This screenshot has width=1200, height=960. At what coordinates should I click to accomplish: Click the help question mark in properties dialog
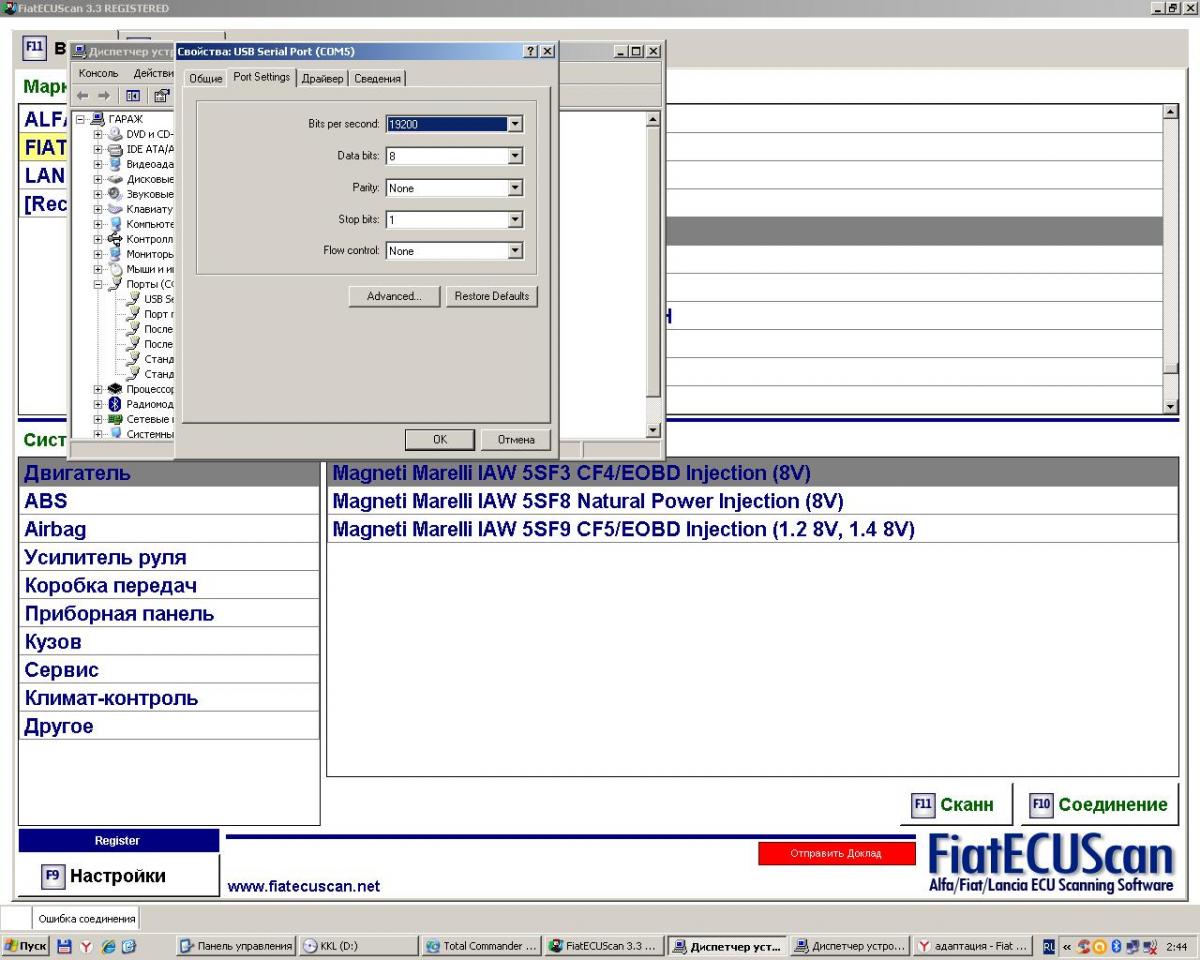click(530, 51)
